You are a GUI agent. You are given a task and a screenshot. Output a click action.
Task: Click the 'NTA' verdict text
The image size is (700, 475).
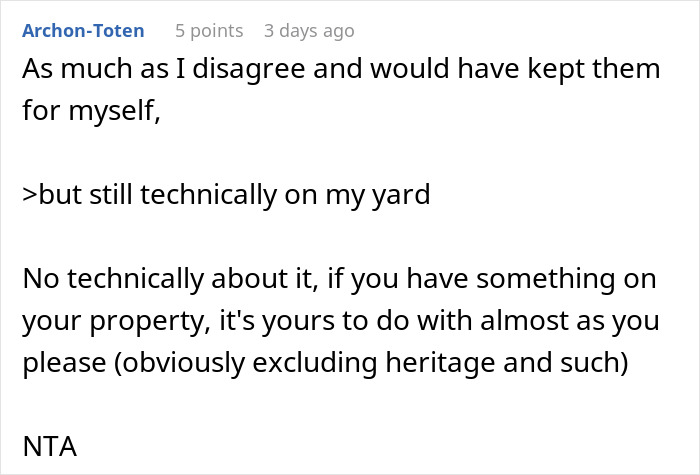(49, 447)
